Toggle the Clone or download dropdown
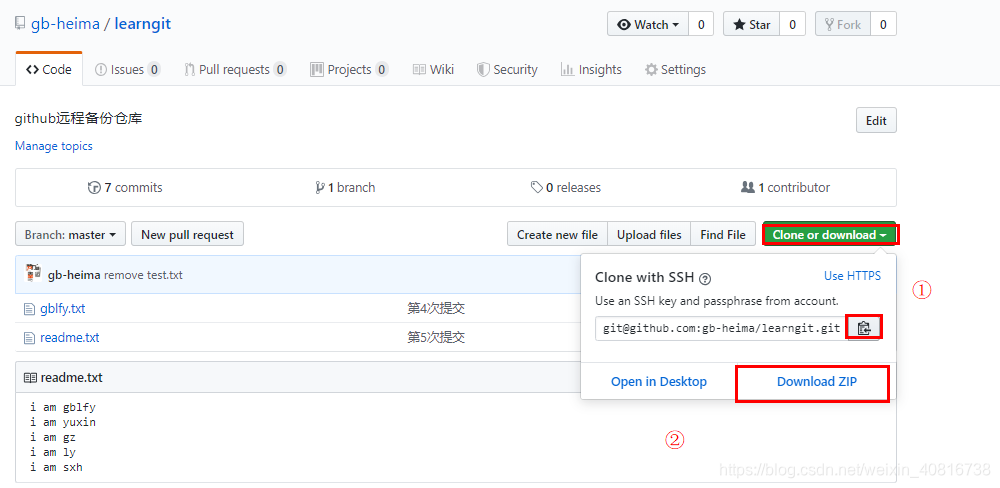The width and height of the screenshot is (1000, 488). (830, 235)
